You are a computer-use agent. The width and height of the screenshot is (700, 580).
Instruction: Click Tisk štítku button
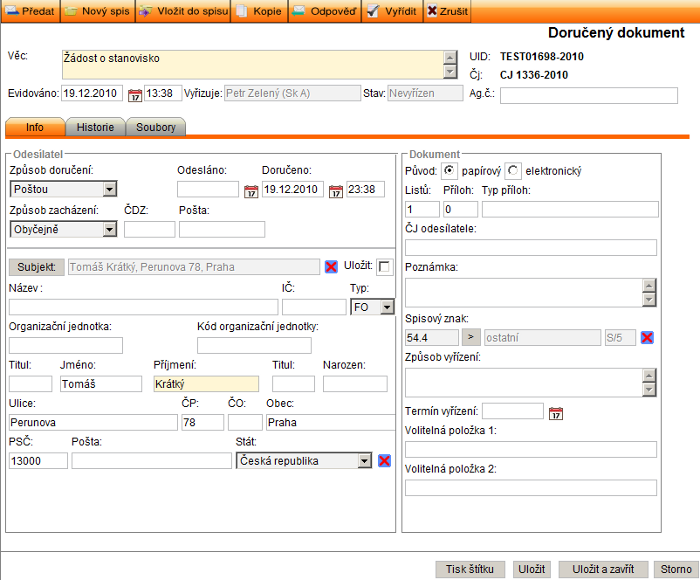click(470, 569)
